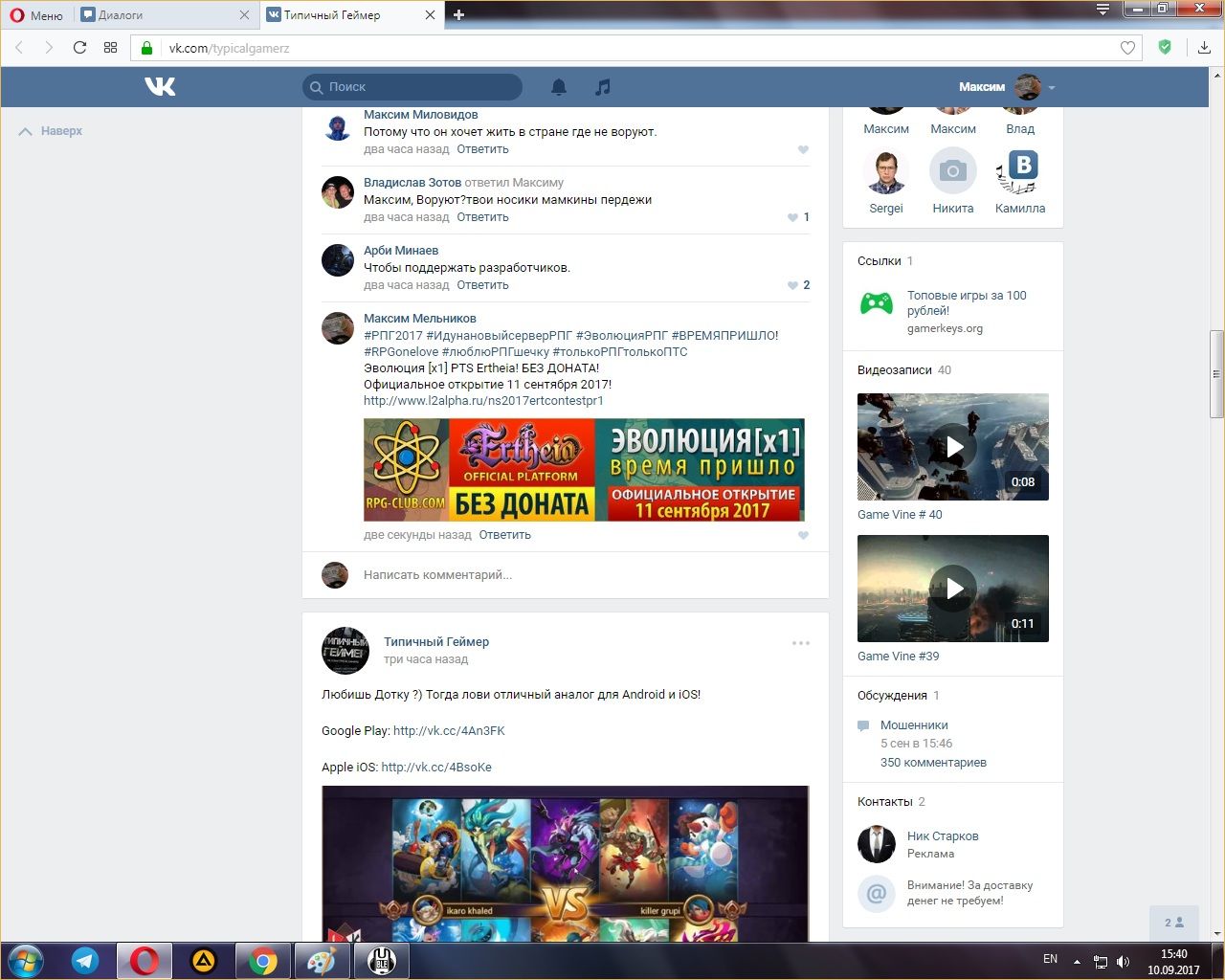Image resolution: width=1225 pixels, height=980 pixels.
Task: Open 350 комментариев link
Action: 933,763
